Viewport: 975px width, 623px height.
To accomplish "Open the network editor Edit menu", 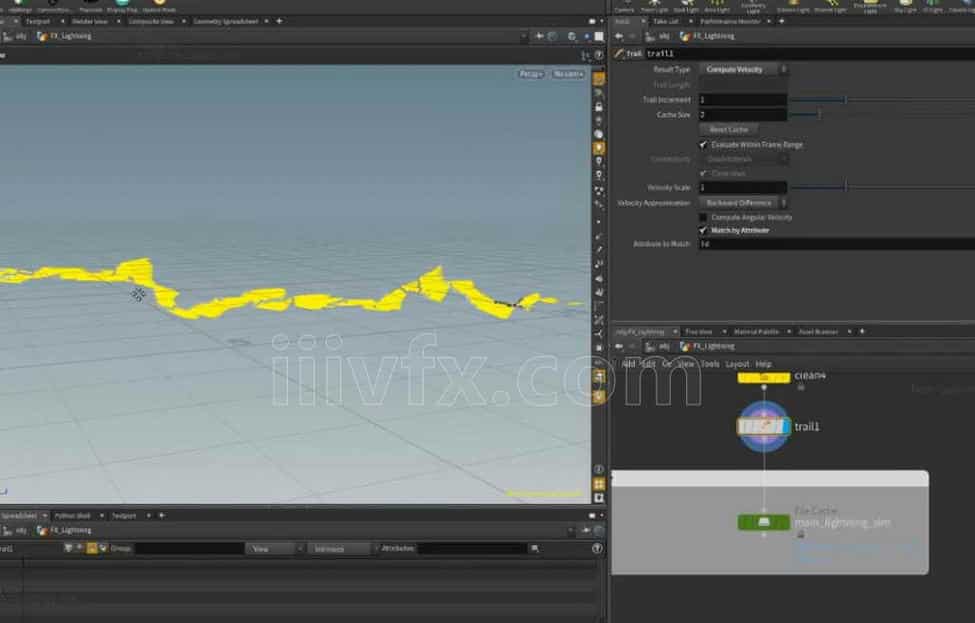I will [x=649, y=364].
